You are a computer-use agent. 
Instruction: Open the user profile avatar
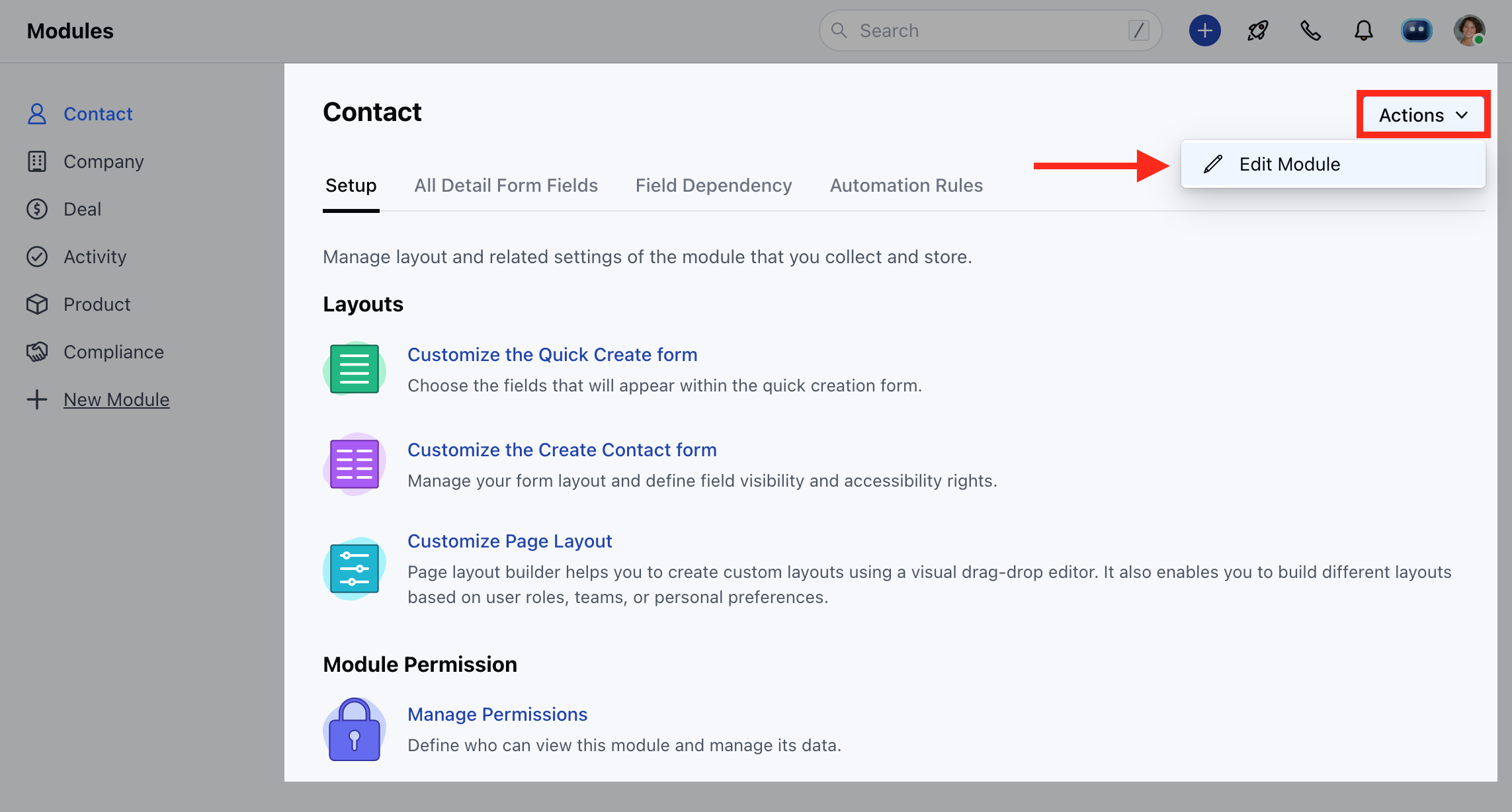pos(1469,30)
